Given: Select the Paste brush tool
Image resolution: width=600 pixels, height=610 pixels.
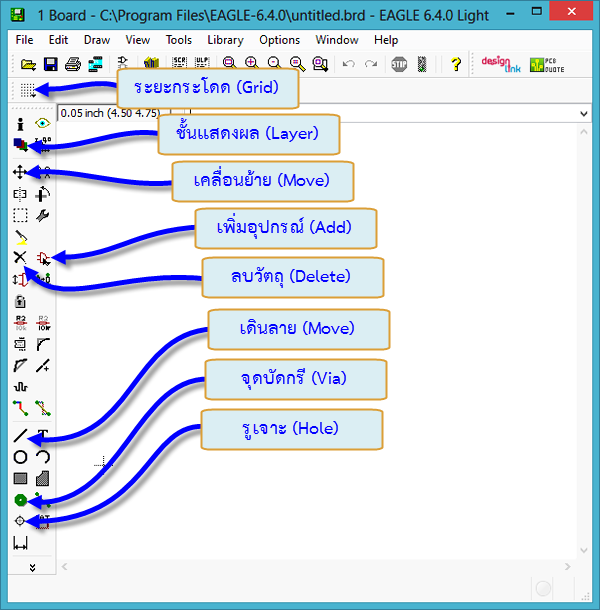Looking at the screenshot, I should click(x=21, y=237).
